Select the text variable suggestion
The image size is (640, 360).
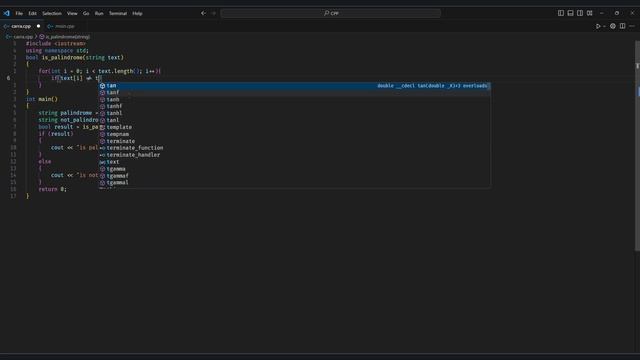coord(295,162)
